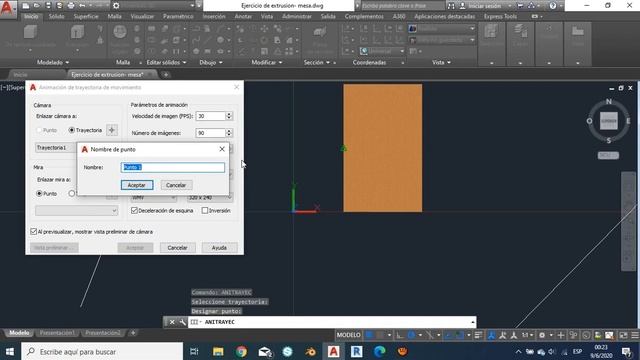The image size is (640, 360).
Task: Select the Punto radio button under Cámara
Action: click(x=39, y=130)
